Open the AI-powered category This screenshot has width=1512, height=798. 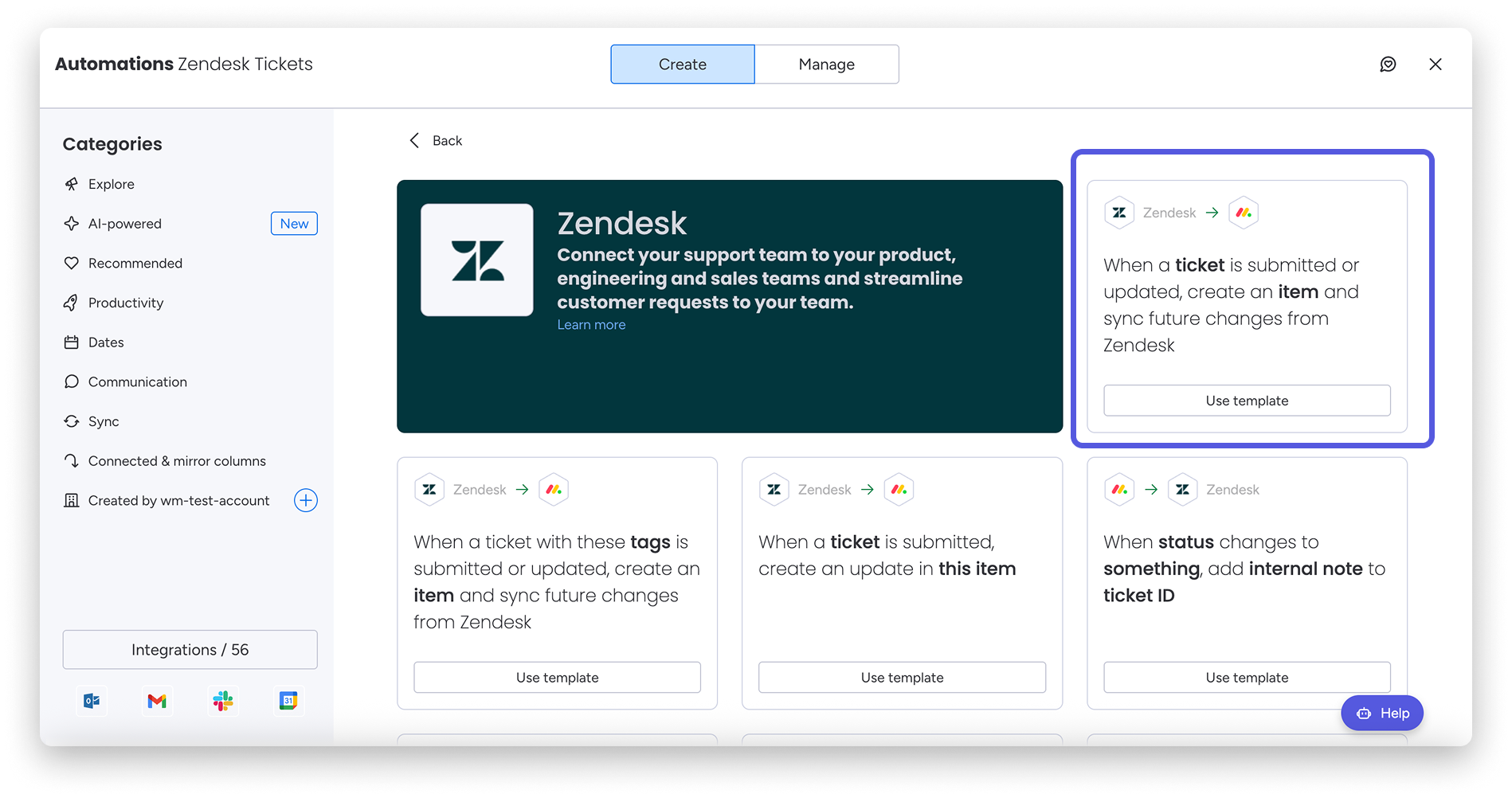[125, 224]
